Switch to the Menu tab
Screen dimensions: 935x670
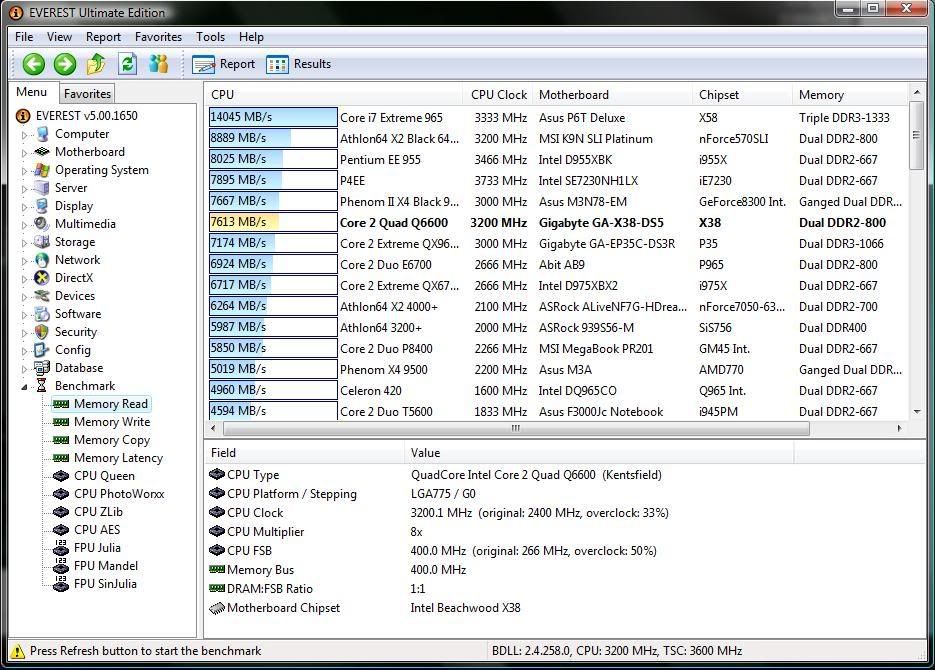[x=32, y=92]
